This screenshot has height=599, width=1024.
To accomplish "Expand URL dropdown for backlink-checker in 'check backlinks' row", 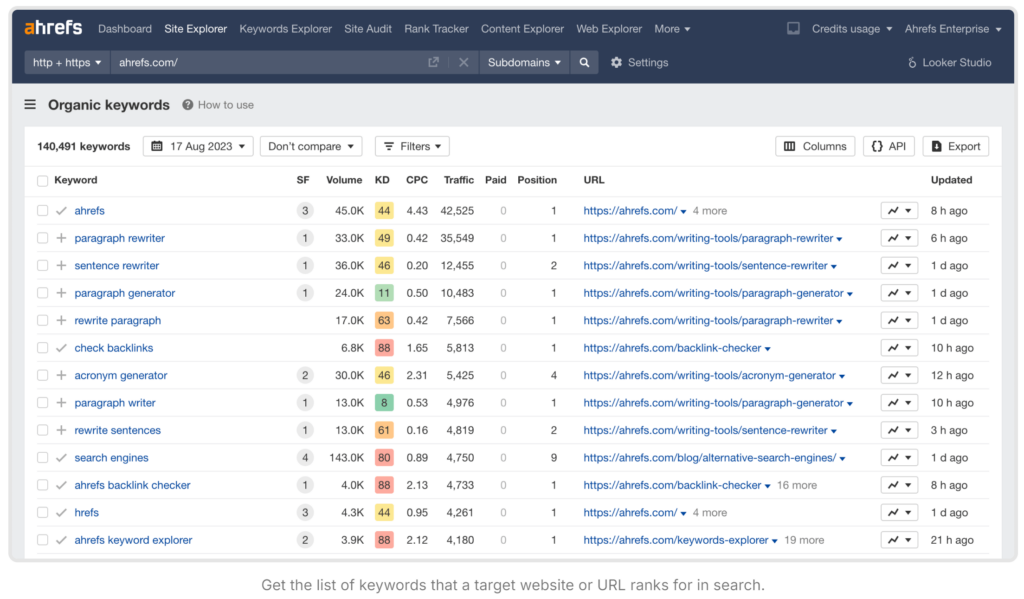I will pyautogui.click(x=767, y=349).
